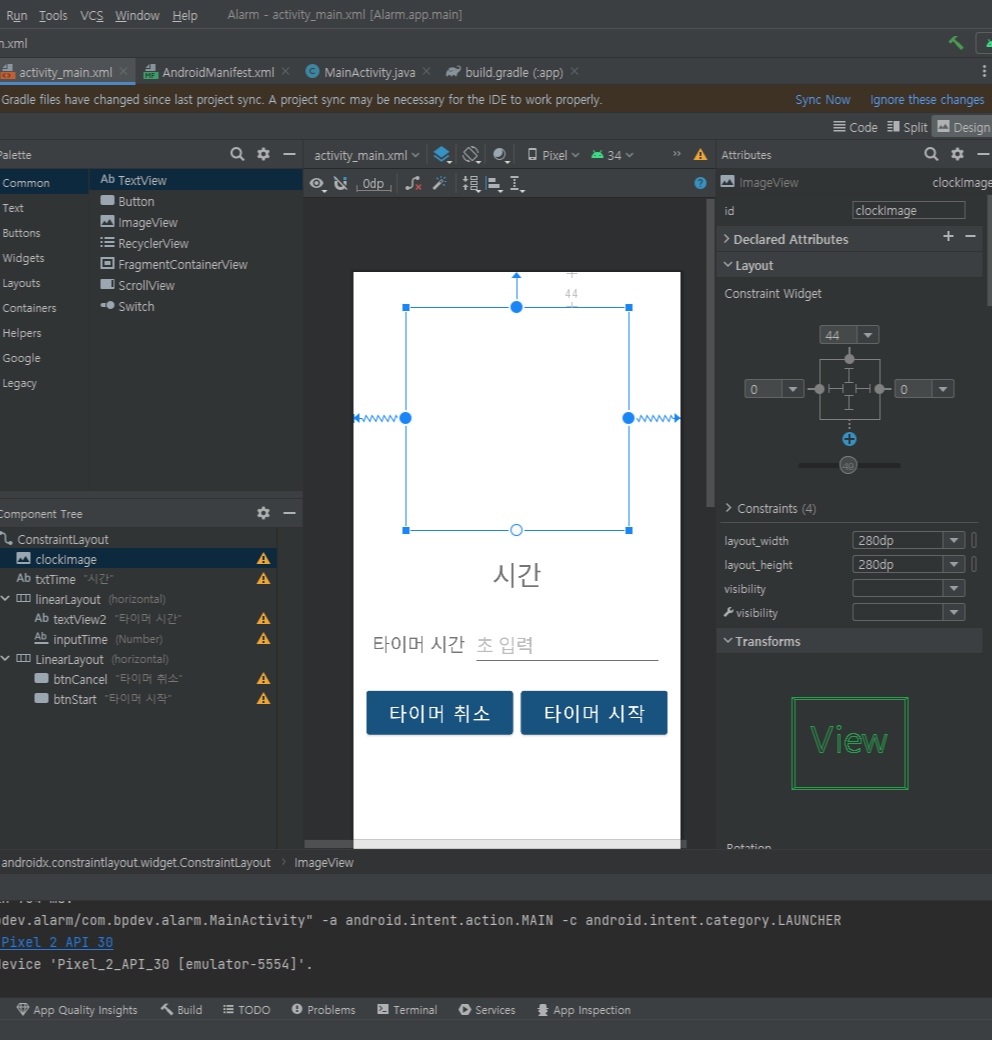The width and height of the screenshot is (992, 1040).
Task: Minimize the Component Tree panel
Action: [289, 513]
